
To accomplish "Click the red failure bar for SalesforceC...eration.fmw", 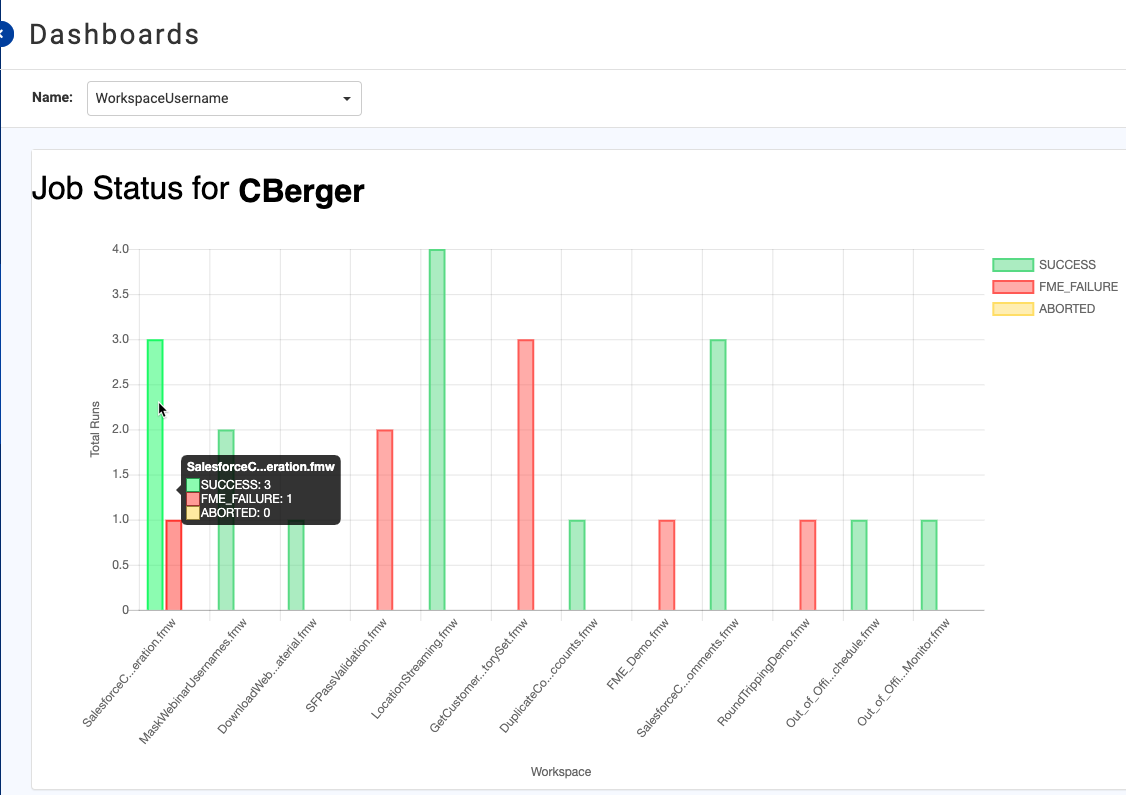I will 173,565.
